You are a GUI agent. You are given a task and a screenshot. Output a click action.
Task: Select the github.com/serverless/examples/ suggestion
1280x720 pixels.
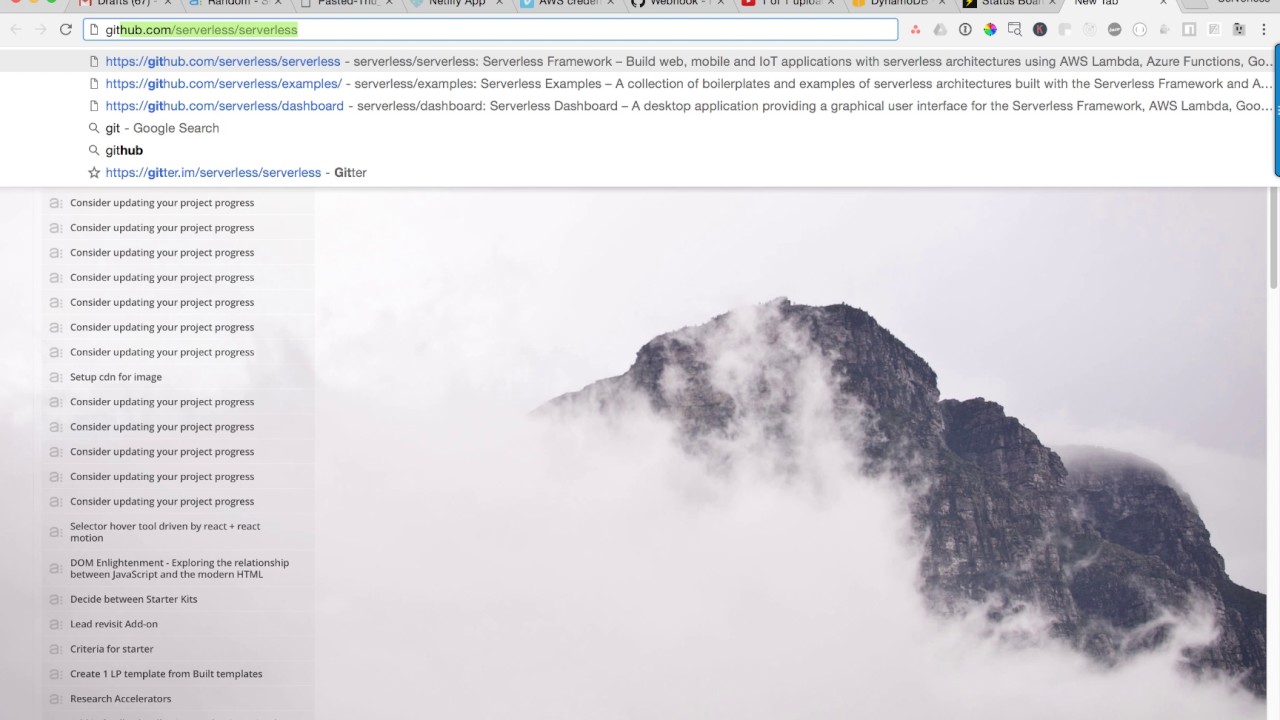(638, 83)
